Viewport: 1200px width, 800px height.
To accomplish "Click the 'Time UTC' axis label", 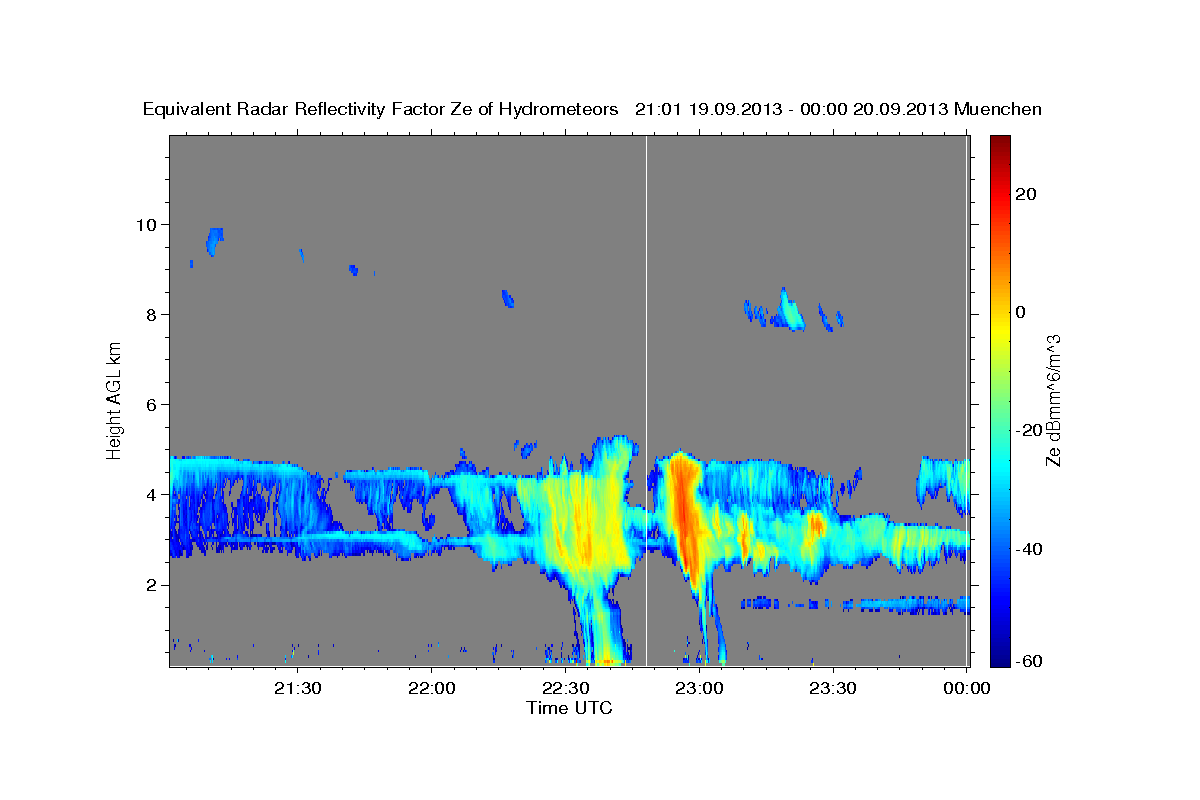I will coord(569,708).
